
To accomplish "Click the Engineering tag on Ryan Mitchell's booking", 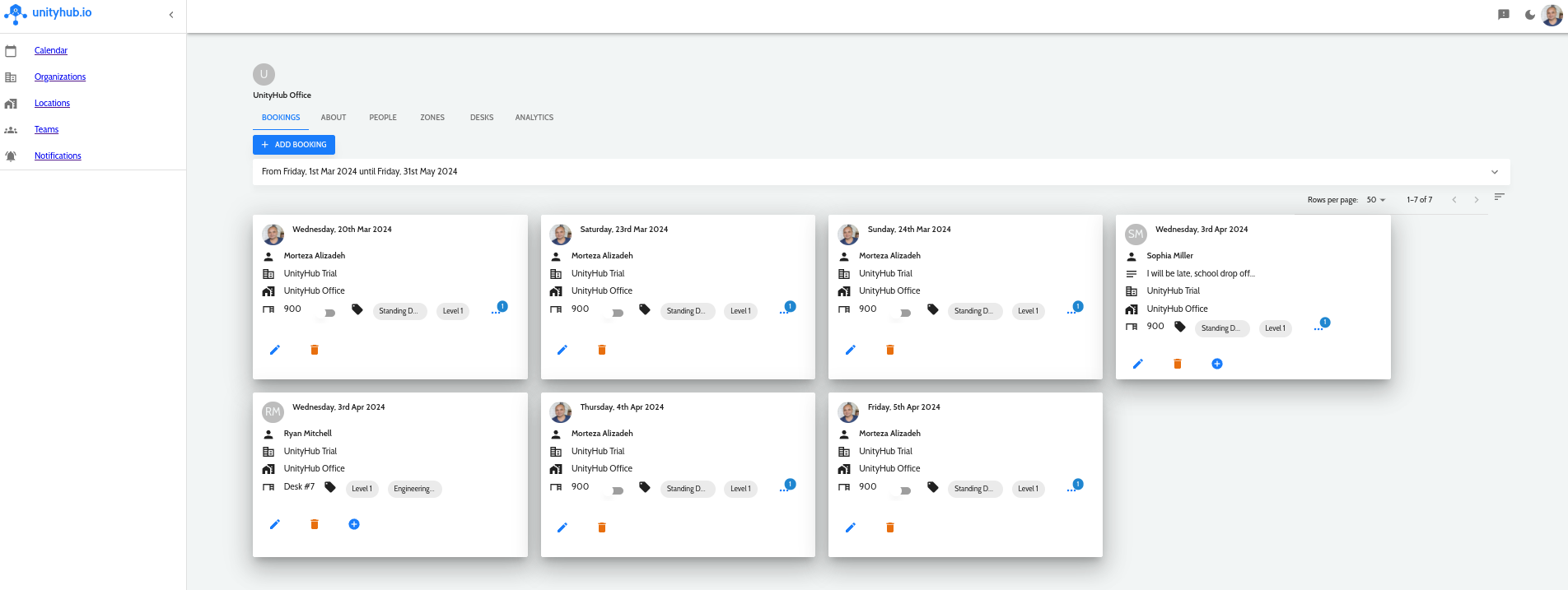I will [x=413, y=489].
